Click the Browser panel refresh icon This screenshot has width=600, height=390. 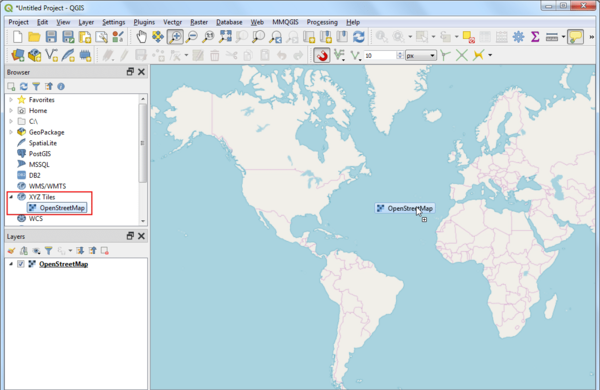[x=24, y=86]
